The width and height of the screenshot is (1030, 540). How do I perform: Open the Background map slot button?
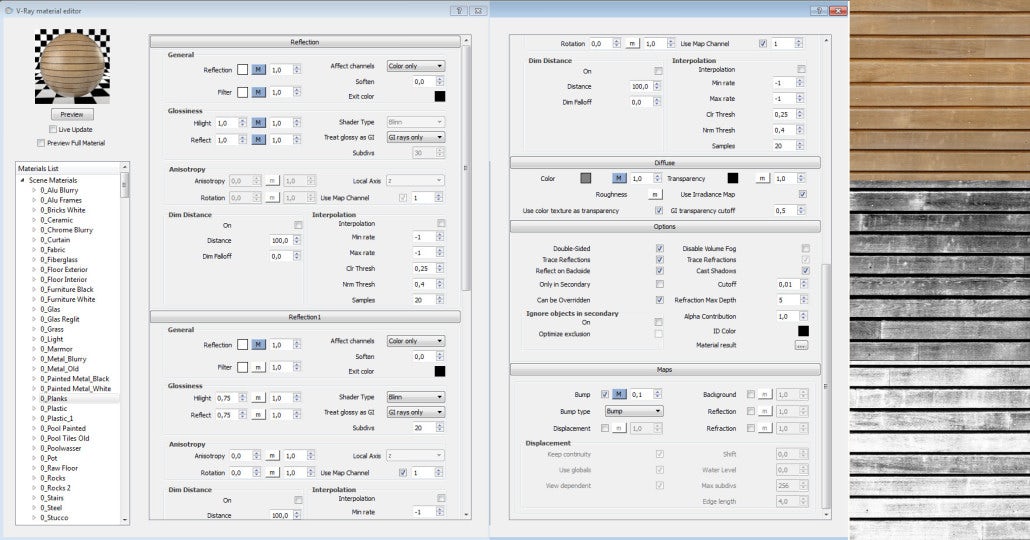(765, 395)
